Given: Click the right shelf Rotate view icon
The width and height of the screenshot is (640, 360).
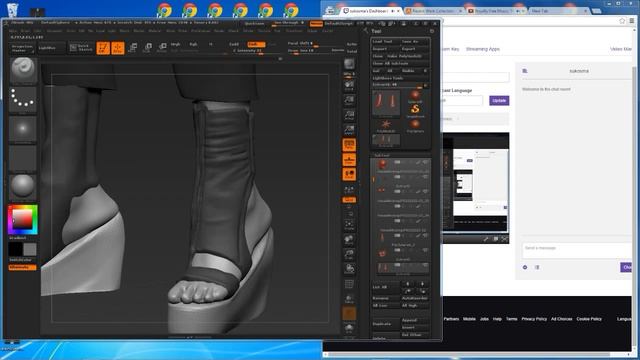Looking at the screenshot, I should pos(349,269).
